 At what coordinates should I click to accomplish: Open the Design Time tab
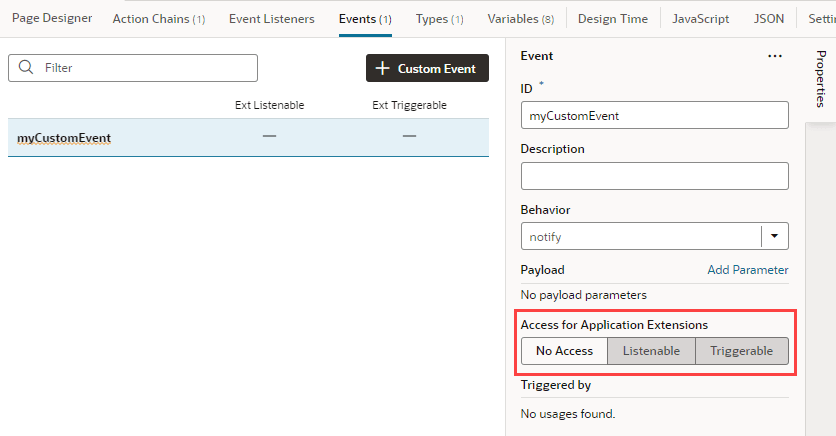613,19
